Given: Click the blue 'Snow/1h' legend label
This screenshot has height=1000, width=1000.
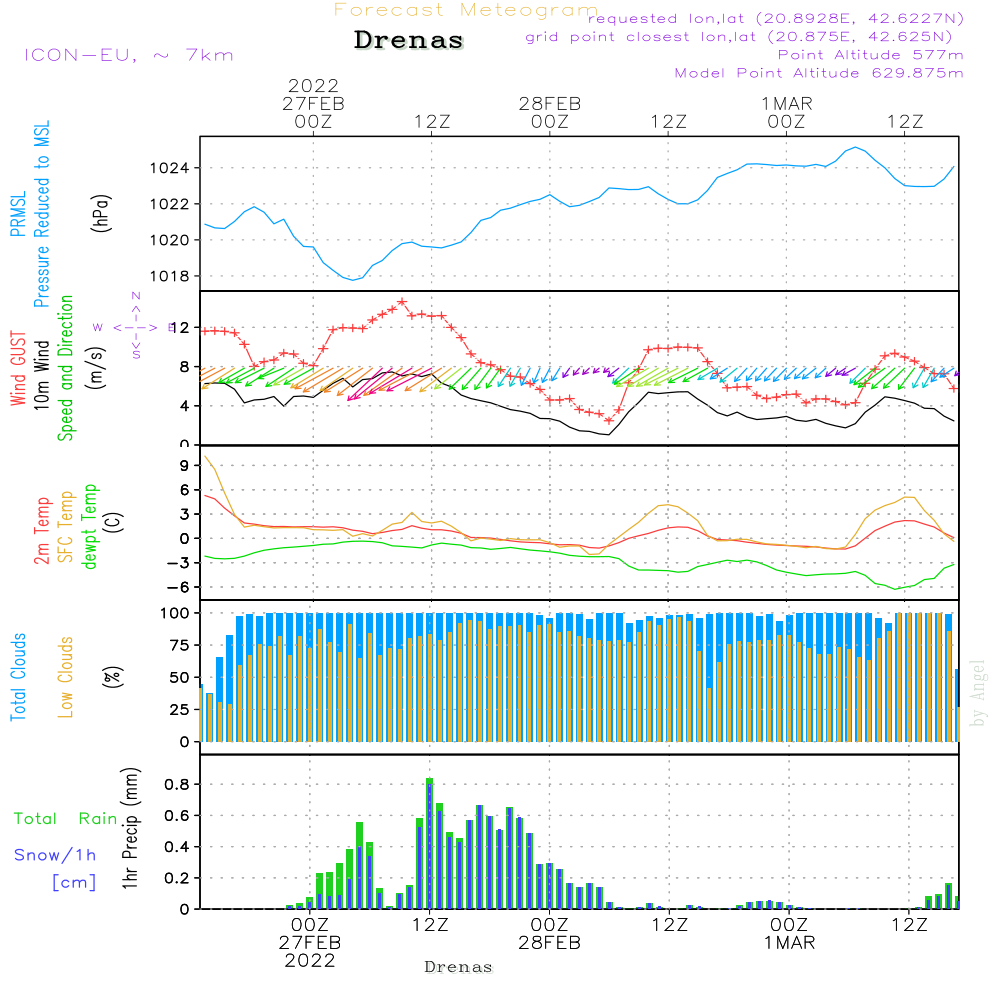Looking at the screenshot, I should click(x=55, y=855).
